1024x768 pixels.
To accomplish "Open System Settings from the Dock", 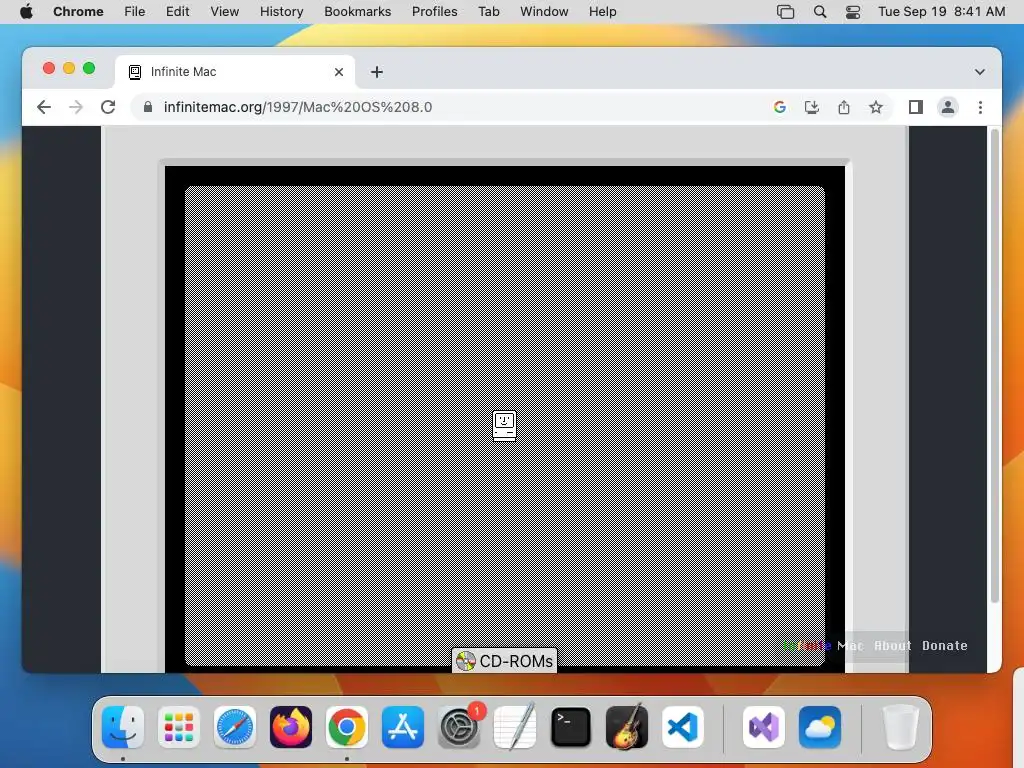I will coord(458,727).
